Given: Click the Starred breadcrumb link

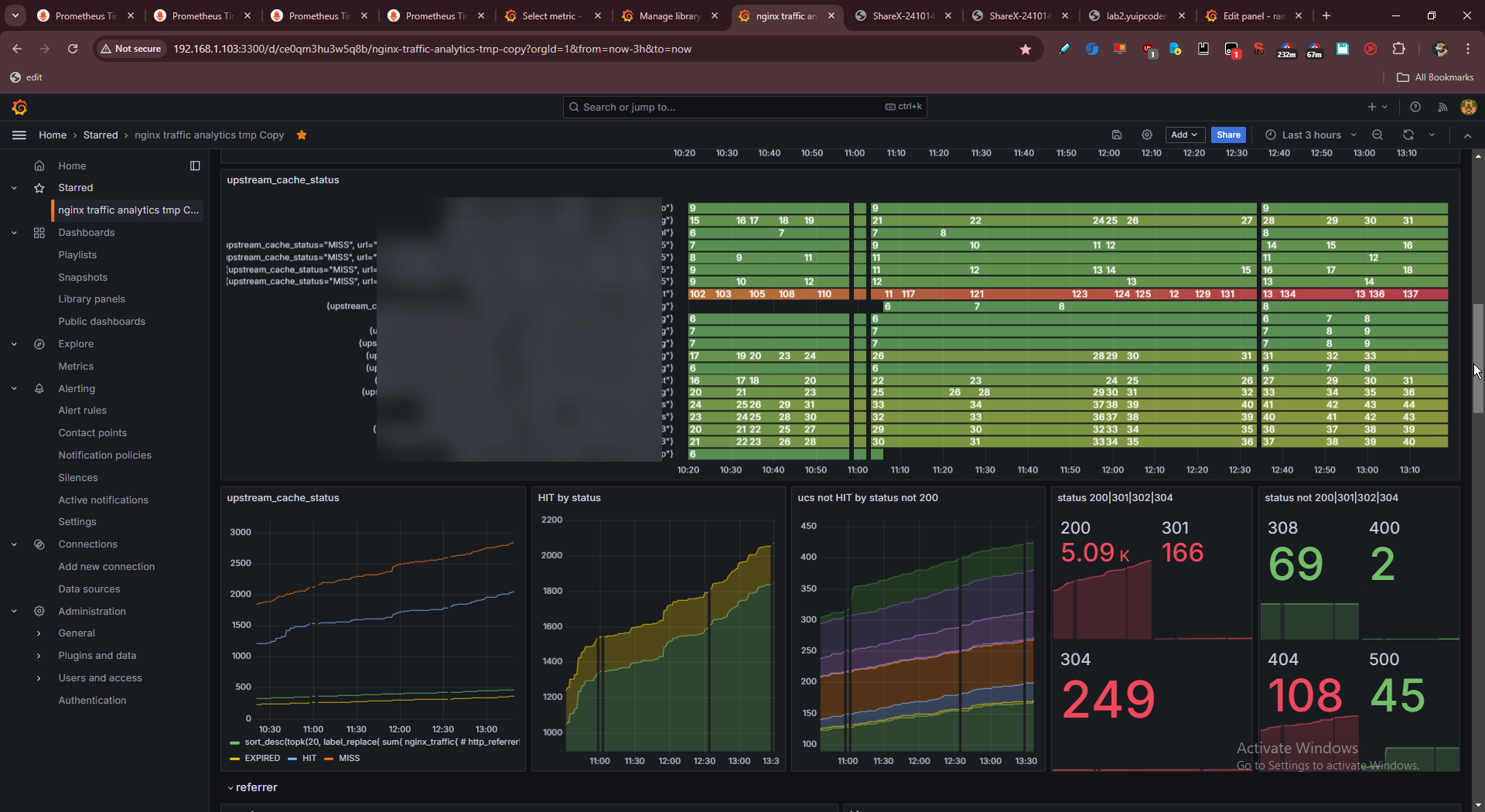Looking at the screenshot, I should (x=101, y=135).
